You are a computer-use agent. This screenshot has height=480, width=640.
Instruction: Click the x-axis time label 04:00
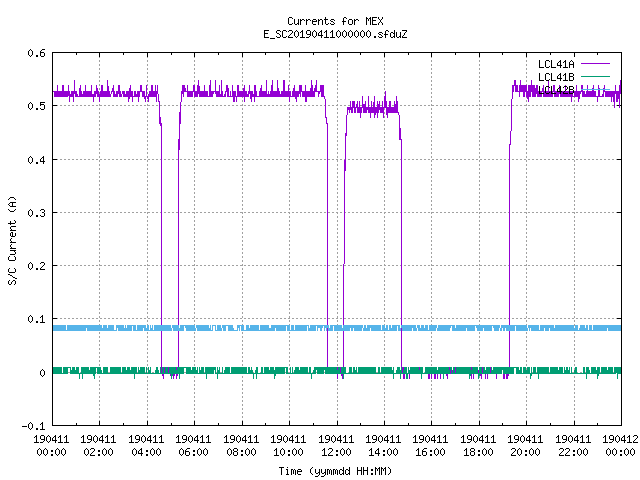coord(146,452)
